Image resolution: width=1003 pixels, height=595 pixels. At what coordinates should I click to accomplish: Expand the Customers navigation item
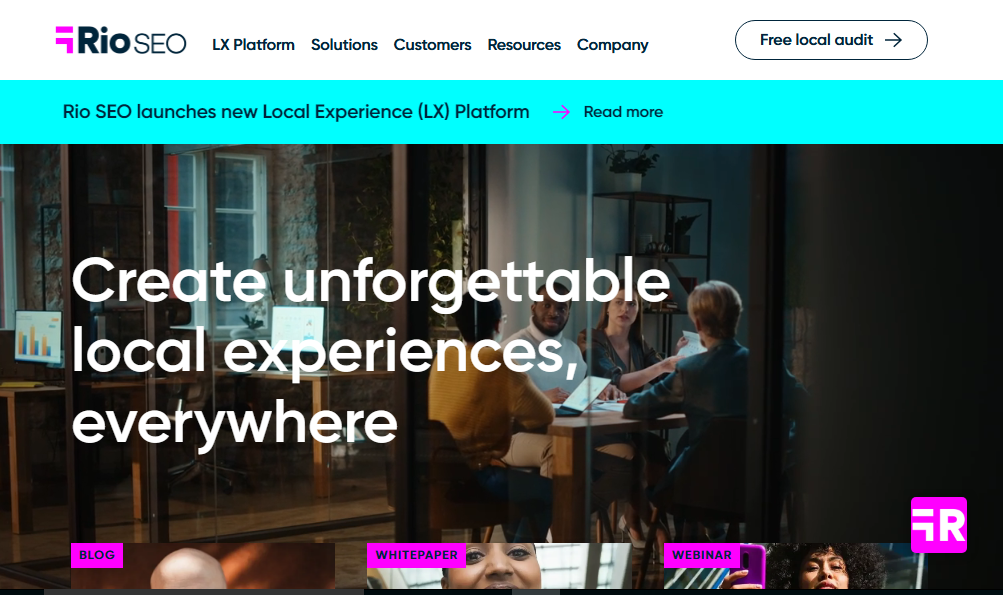(432, 45)
